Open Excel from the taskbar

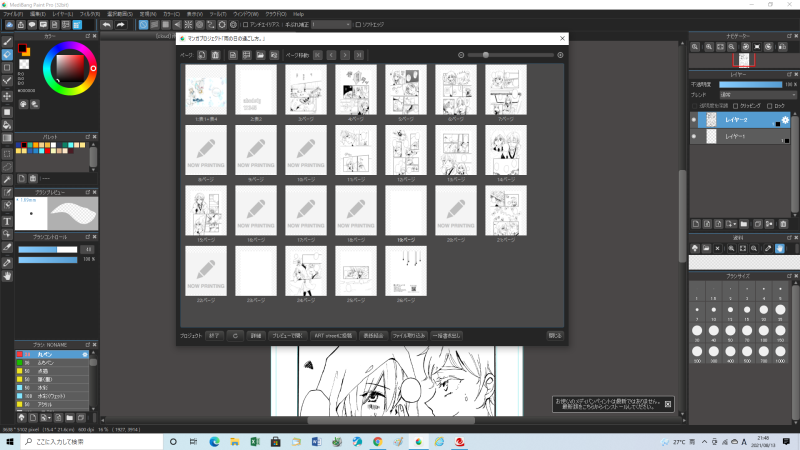tap(255, 442)
